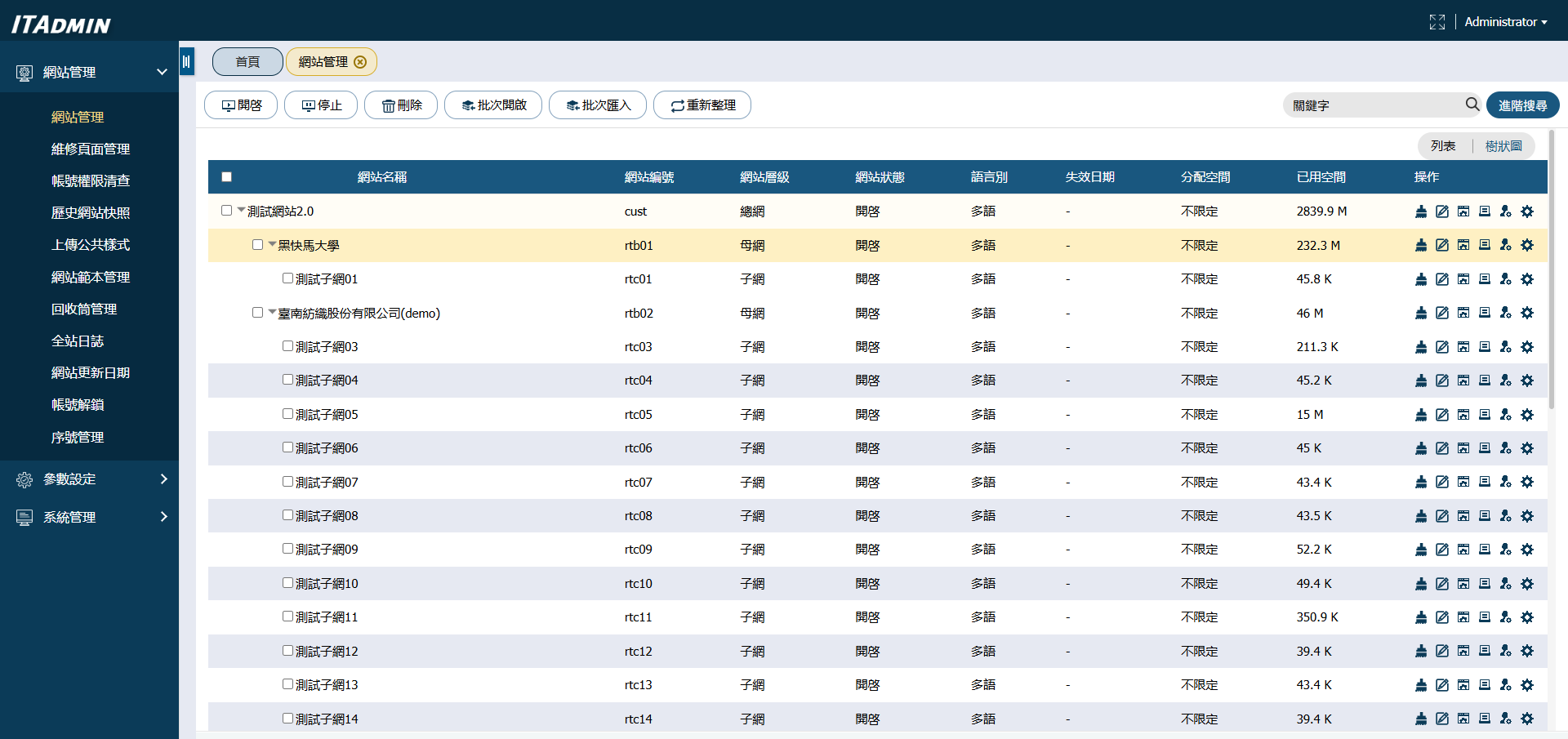The image size is (1568, 739).
Task: Click the laptop icon in 測試子網08 row
Action: tap(1485, 516)
